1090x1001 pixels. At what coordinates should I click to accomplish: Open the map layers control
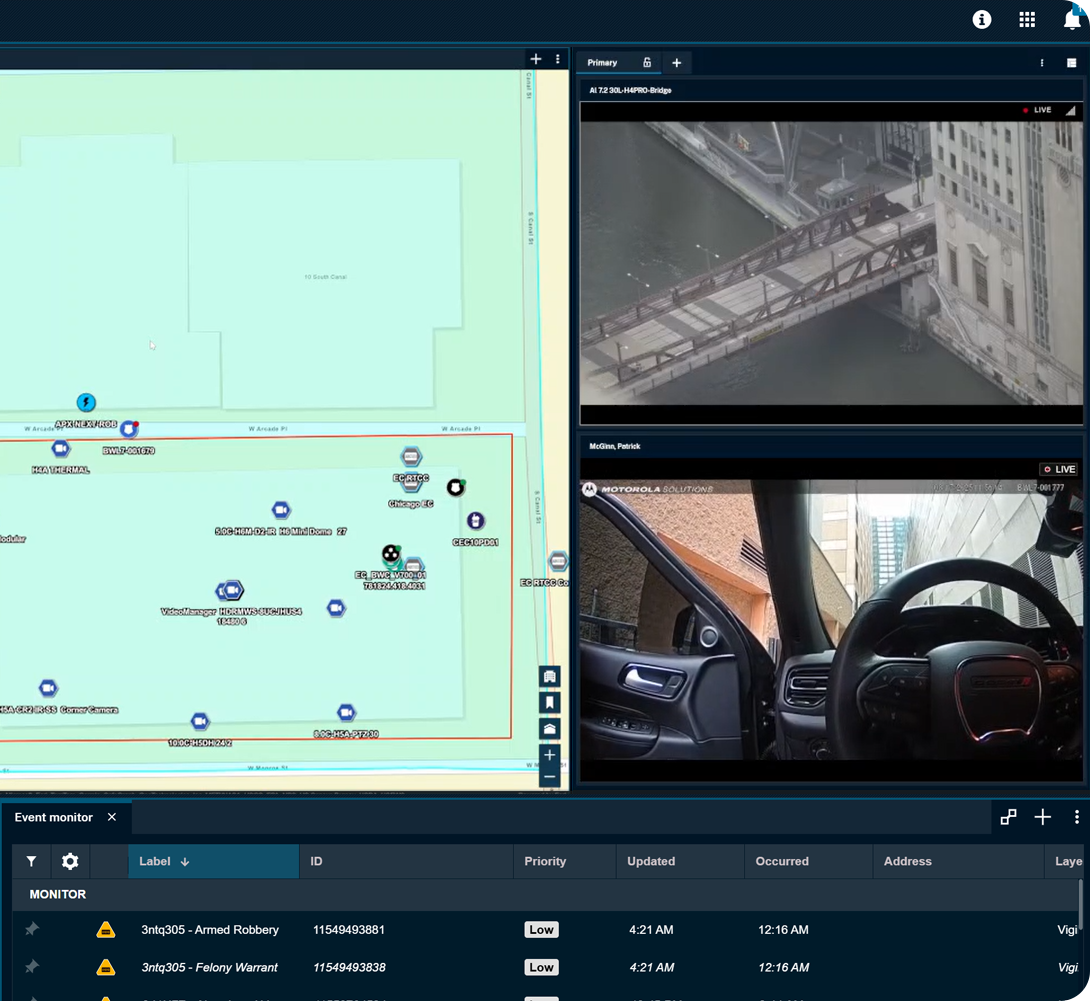pos(549,729)
